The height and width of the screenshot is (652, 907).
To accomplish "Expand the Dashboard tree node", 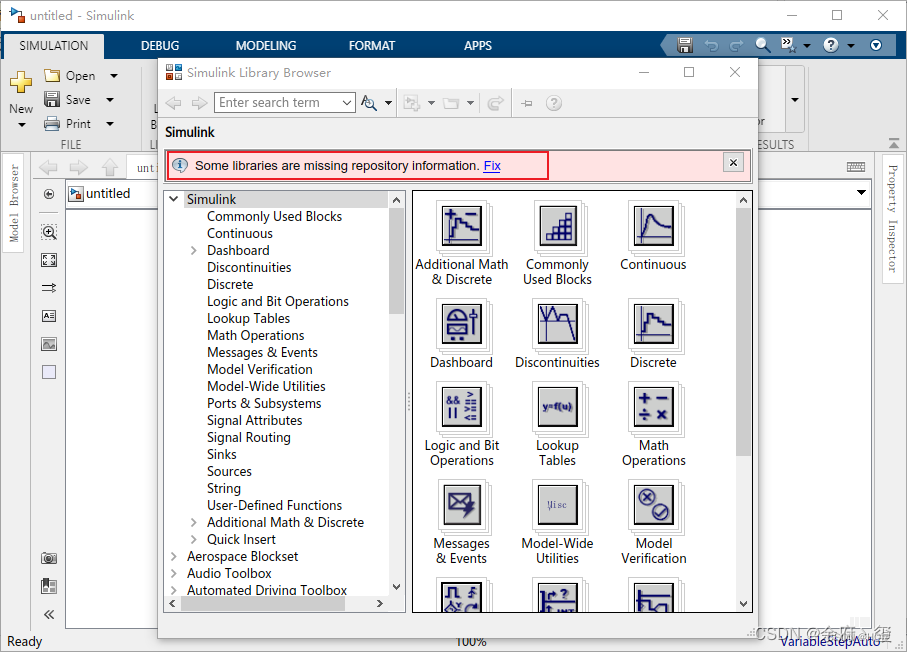I will pyautogui.click(x=194, y=251).
